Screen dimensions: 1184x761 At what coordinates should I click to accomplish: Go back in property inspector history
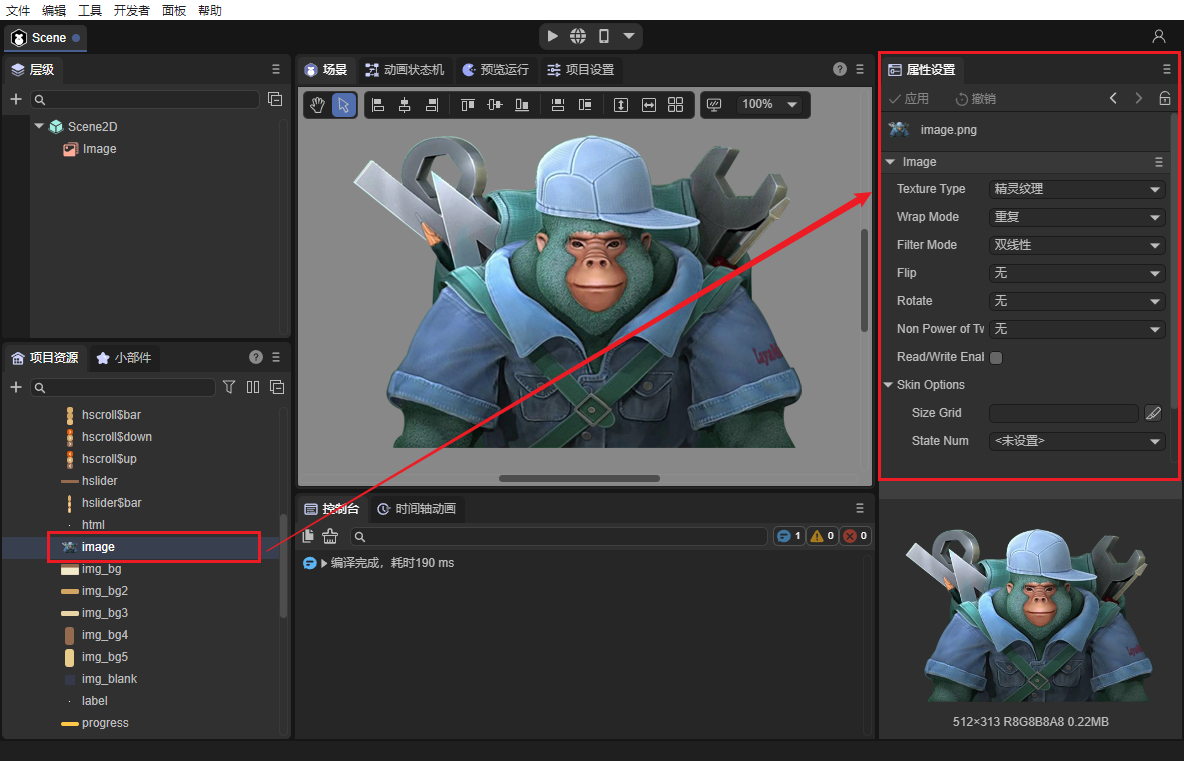tap(1113, 98)
